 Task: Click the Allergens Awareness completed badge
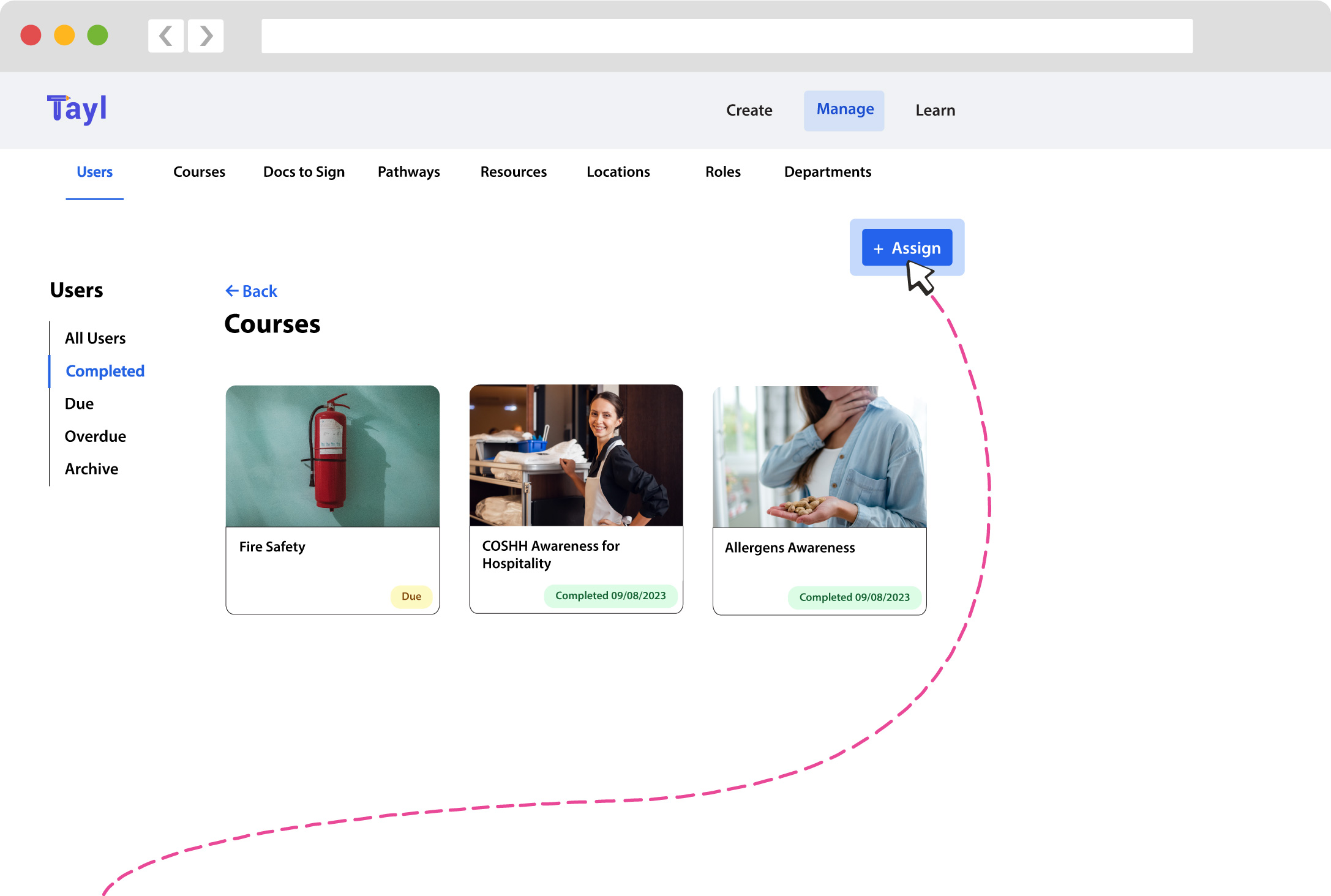(854, 597)
